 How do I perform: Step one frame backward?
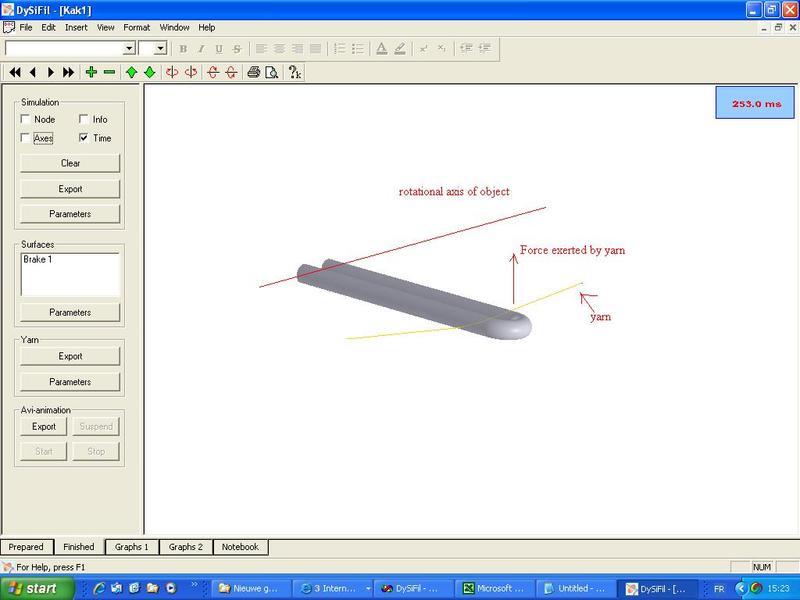click(x=33, y=72)
